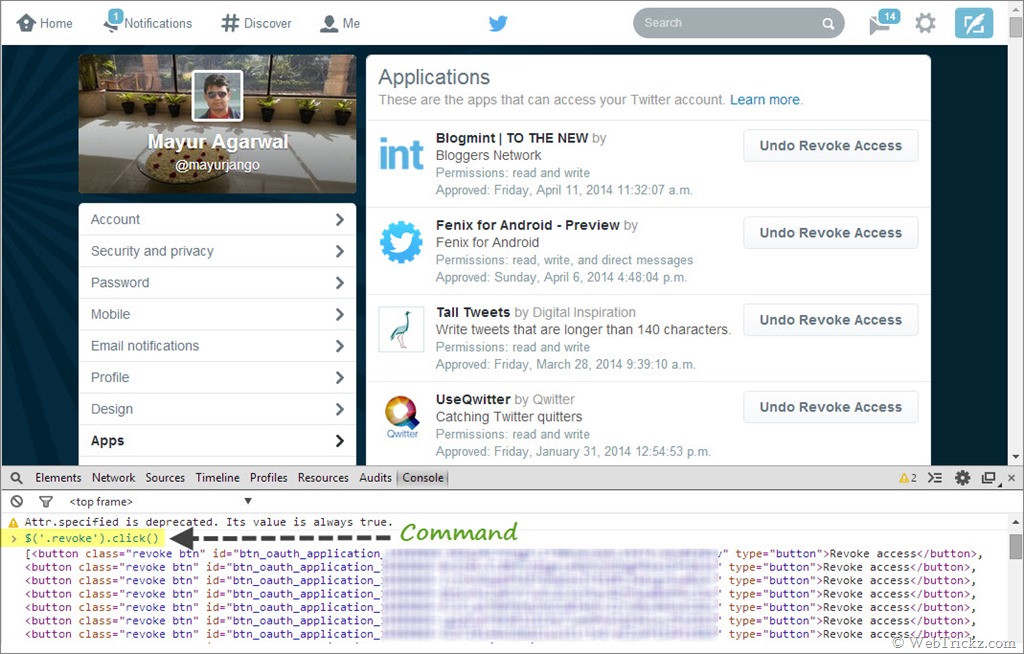The image size is (1024, 654).
Task: Click the UseQwitter app title
Action: point(473,399)
